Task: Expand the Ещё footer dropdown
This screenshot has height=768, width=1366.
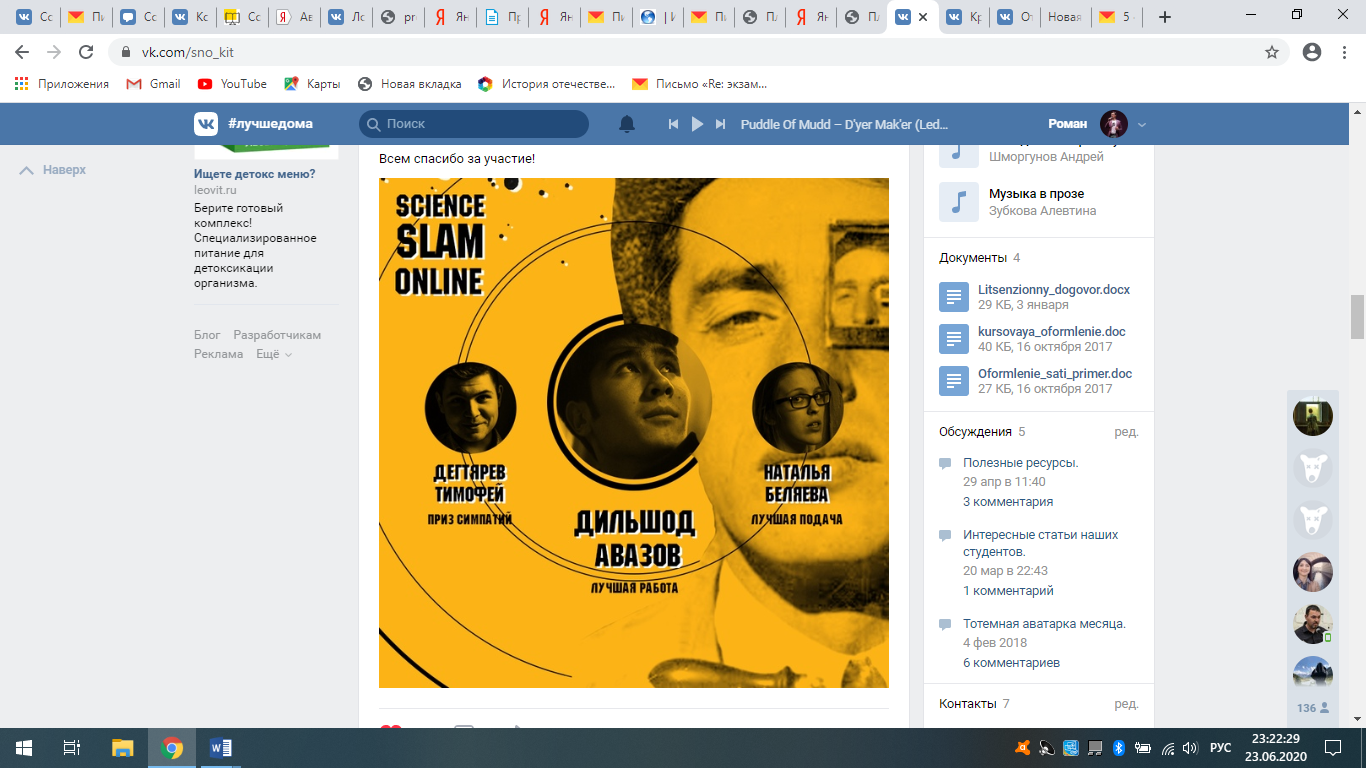Action: coord(273,354)
